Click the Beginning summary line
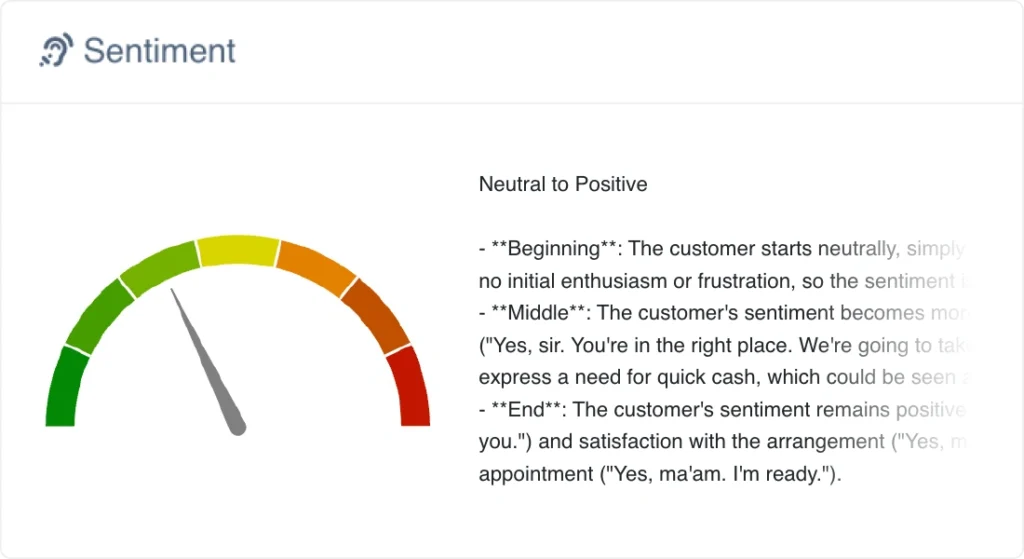1024x559 pixels. 722,249
